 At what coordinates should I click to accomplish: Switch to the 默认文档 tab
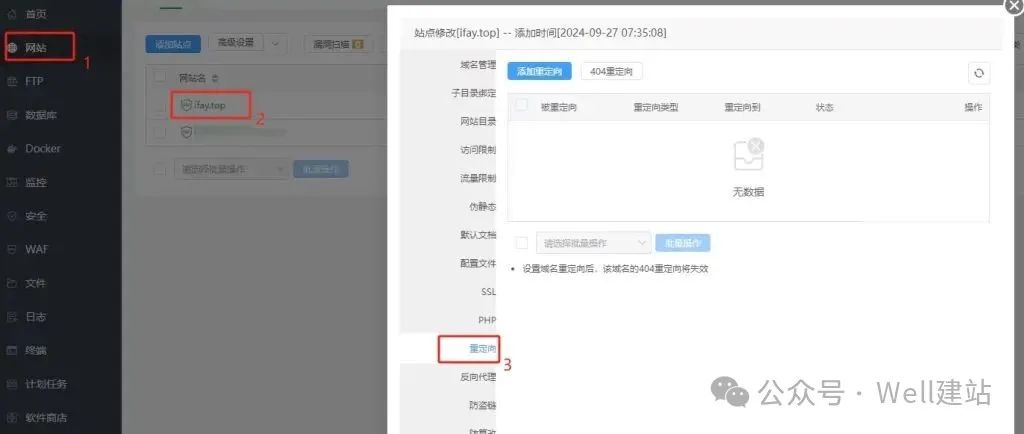coord(477,235)
